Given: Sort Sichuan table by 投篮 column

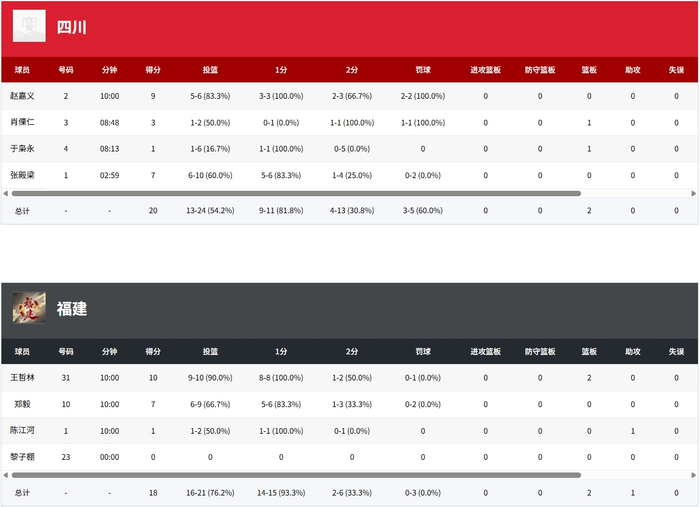Looking at the screenshot, I should [210, 70].
